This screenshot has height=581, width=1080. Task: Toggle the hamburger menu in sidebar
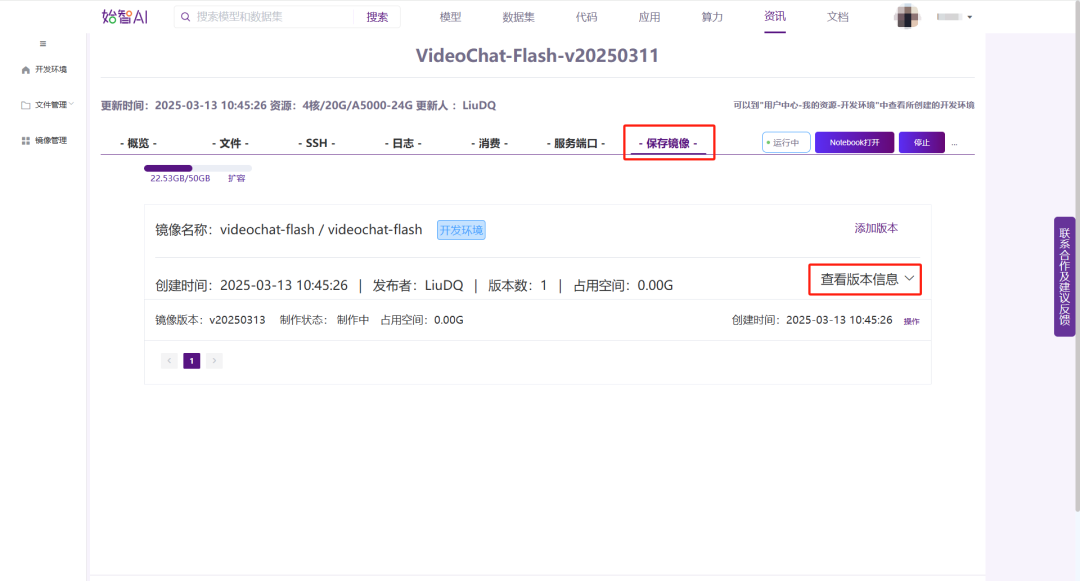point(43,43)
